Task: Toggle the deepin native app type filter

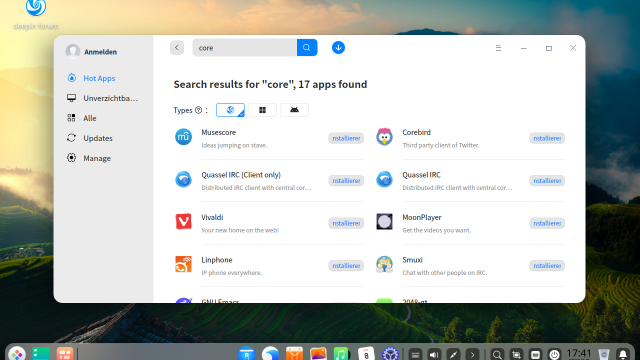Action: [230, 110]
